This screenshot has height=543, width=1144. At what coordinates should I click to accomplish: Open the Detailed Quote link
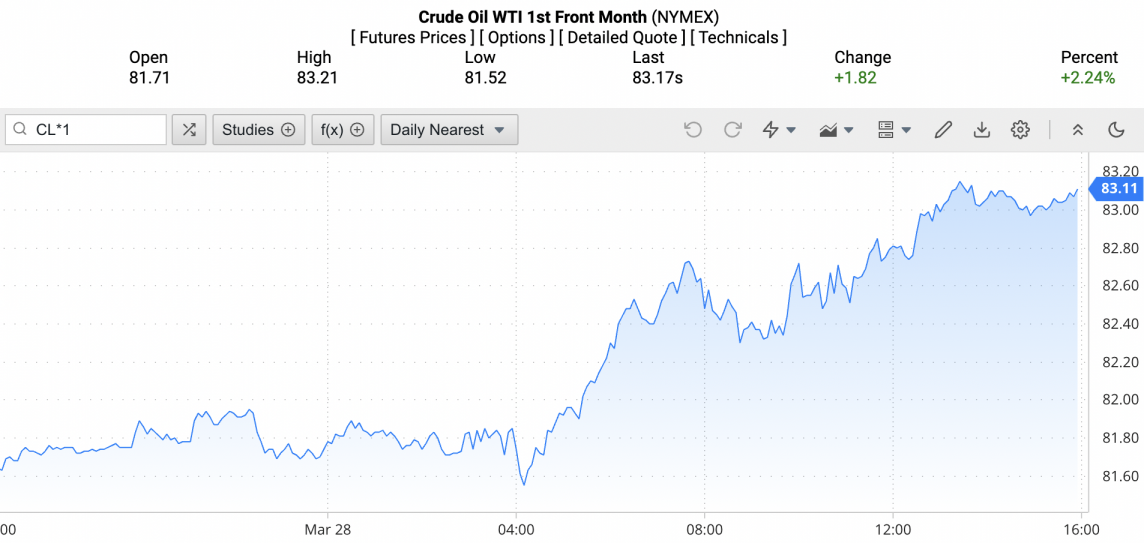tap(622, 37)
